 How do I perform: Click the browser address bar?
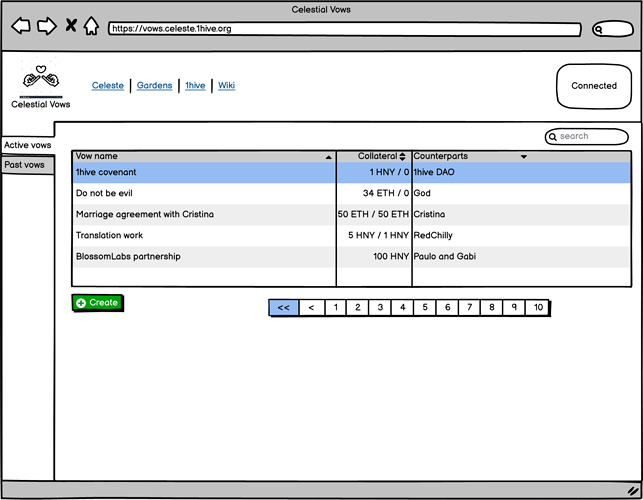tap(343, 29)
